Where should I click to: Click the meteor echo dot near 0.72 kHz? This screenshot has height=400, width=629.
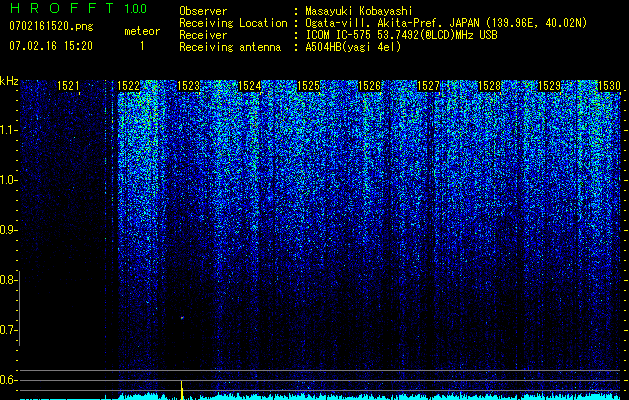pos(182,318)
